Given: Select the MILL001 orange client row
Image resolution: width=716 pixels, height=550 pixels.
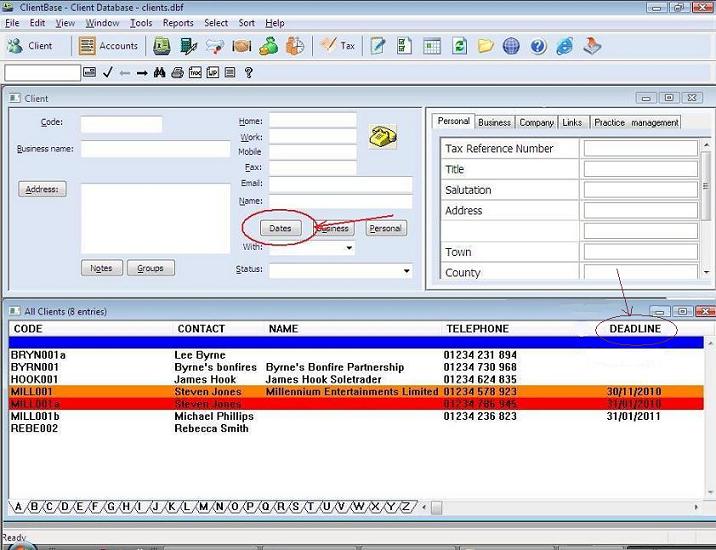Looking at the screenshot, I should pyautogui.click(x=356, y=391).
